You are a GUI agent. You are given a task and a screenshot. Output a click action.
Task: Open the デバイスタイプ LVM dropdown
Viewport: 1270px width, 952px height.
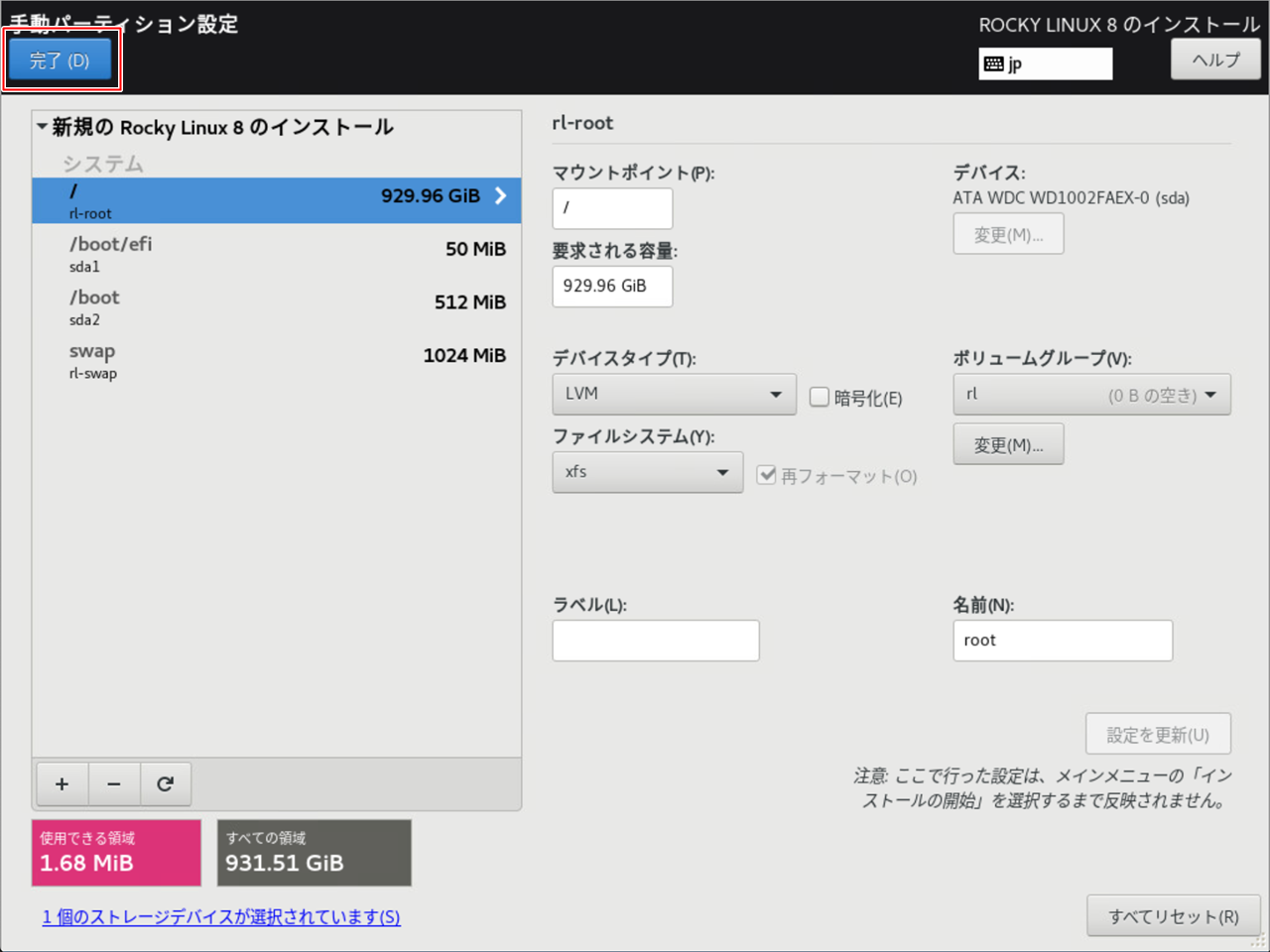coord(674,394)
